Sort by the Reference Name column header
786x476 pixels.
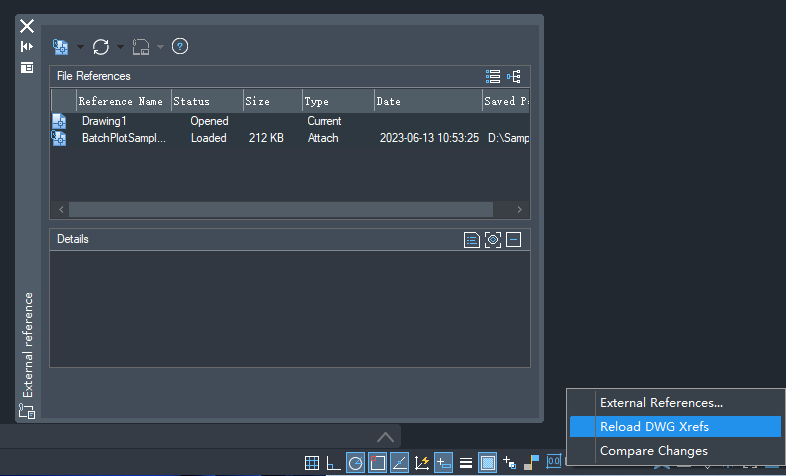(121, 101)
